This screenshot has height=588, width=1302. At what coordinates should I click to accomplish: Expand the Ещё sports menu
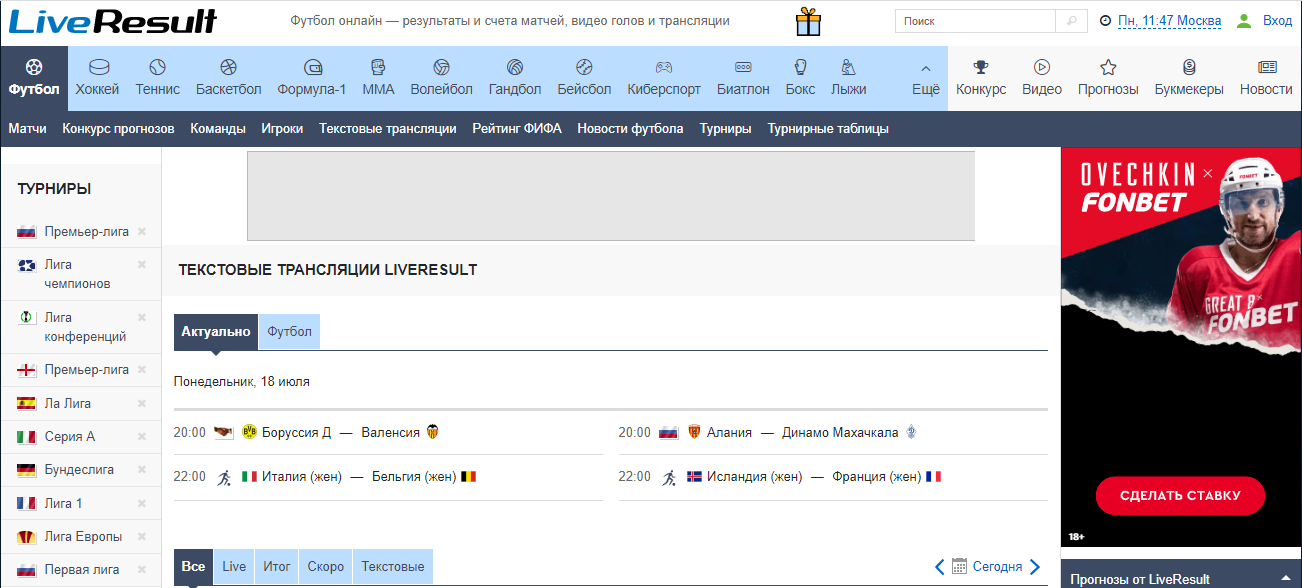(926, 78)
